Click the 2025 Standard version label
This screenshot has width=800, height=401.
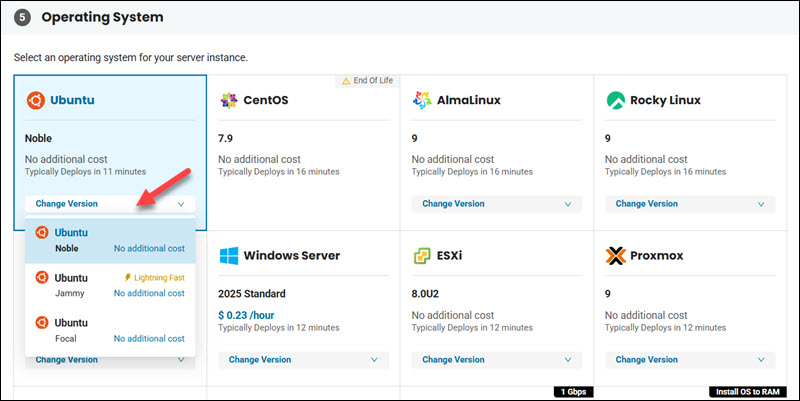[252, 294]
